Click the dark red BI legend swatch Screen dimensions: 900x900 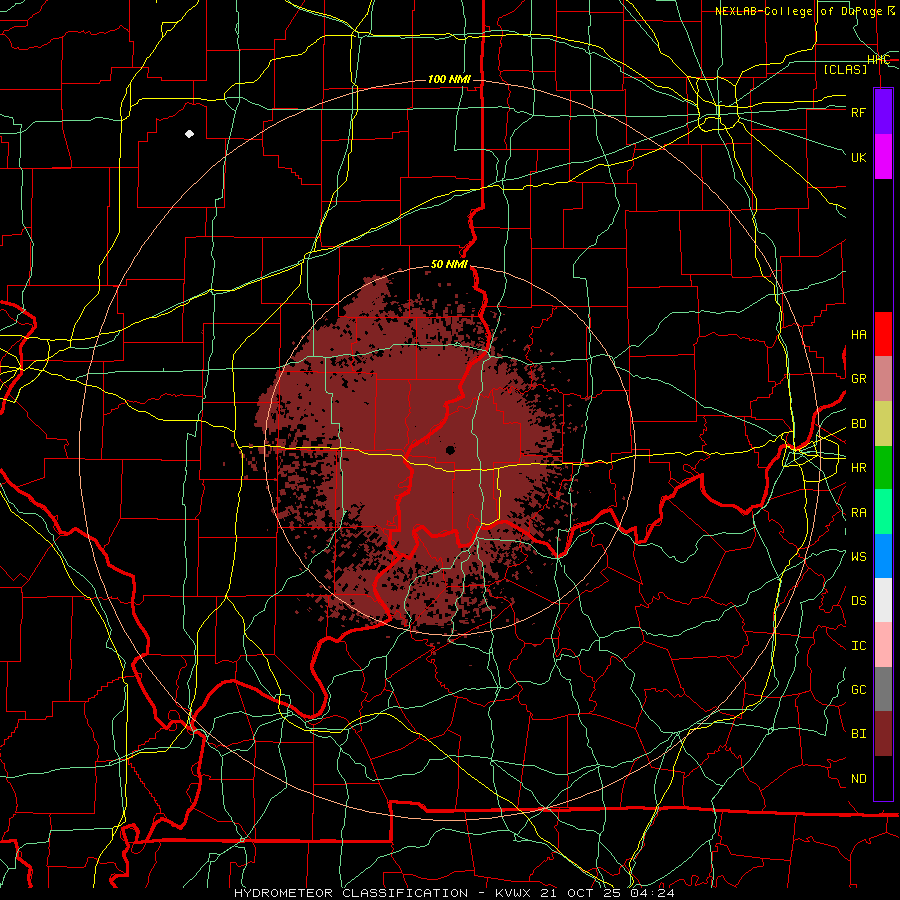tap(883, 734)
